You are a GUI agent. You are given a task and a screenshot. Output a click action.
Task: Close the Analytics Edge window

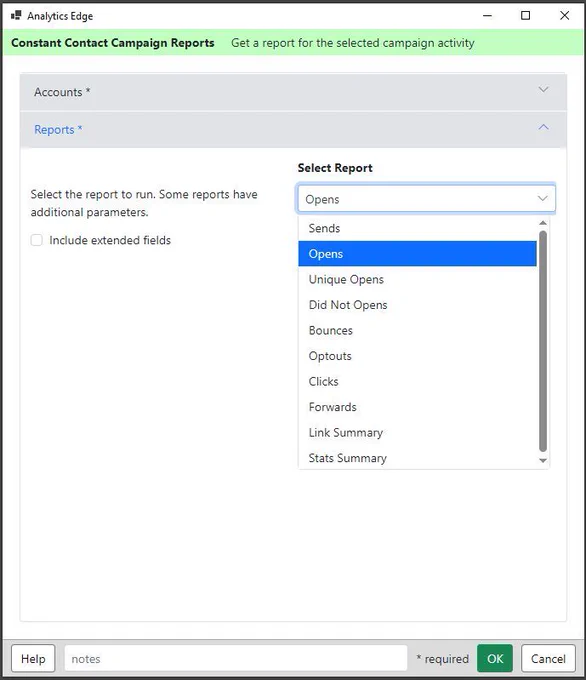564,16
